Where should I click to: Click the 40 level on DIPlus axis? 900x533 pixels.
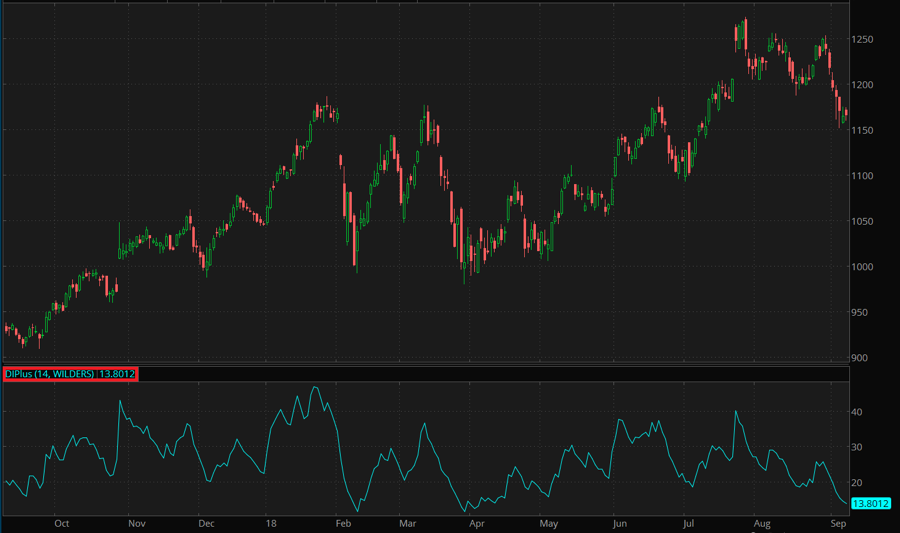coord(857,412)
